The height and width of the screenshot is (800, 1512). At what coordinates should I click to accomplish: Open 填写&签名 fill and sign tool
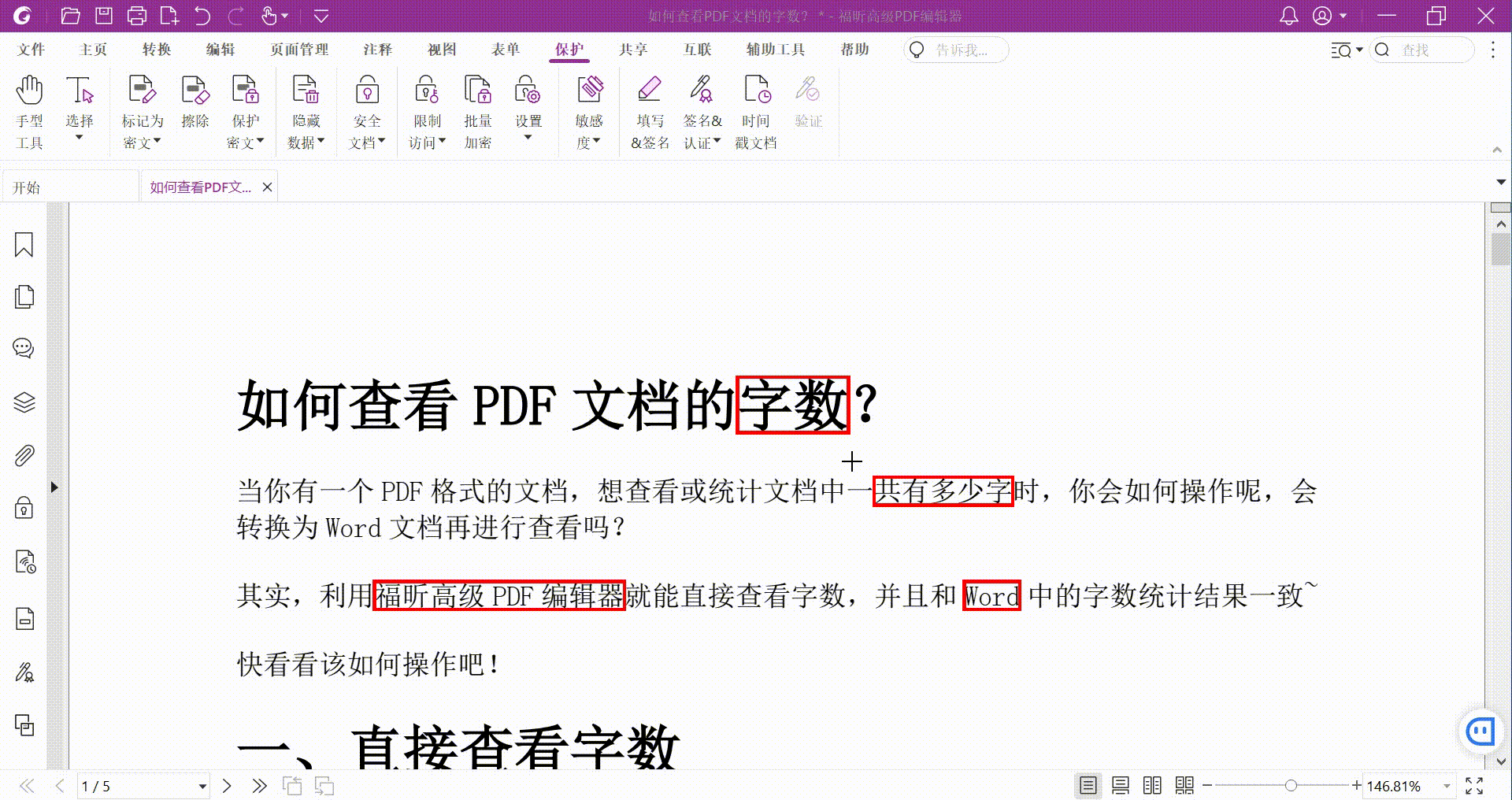pos(650,110)
